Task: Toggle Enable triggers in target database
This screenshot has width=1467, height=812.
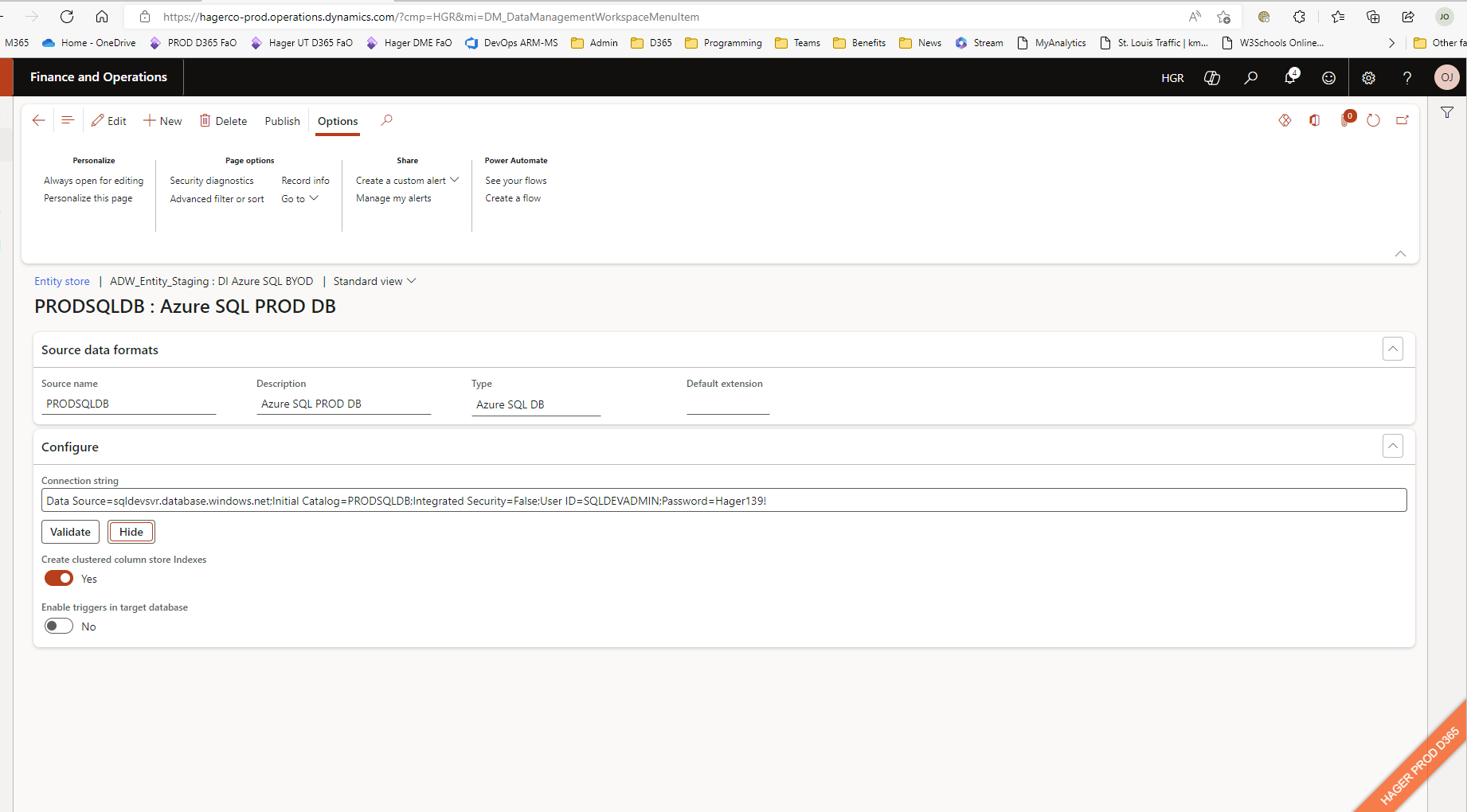Action: 59,626
